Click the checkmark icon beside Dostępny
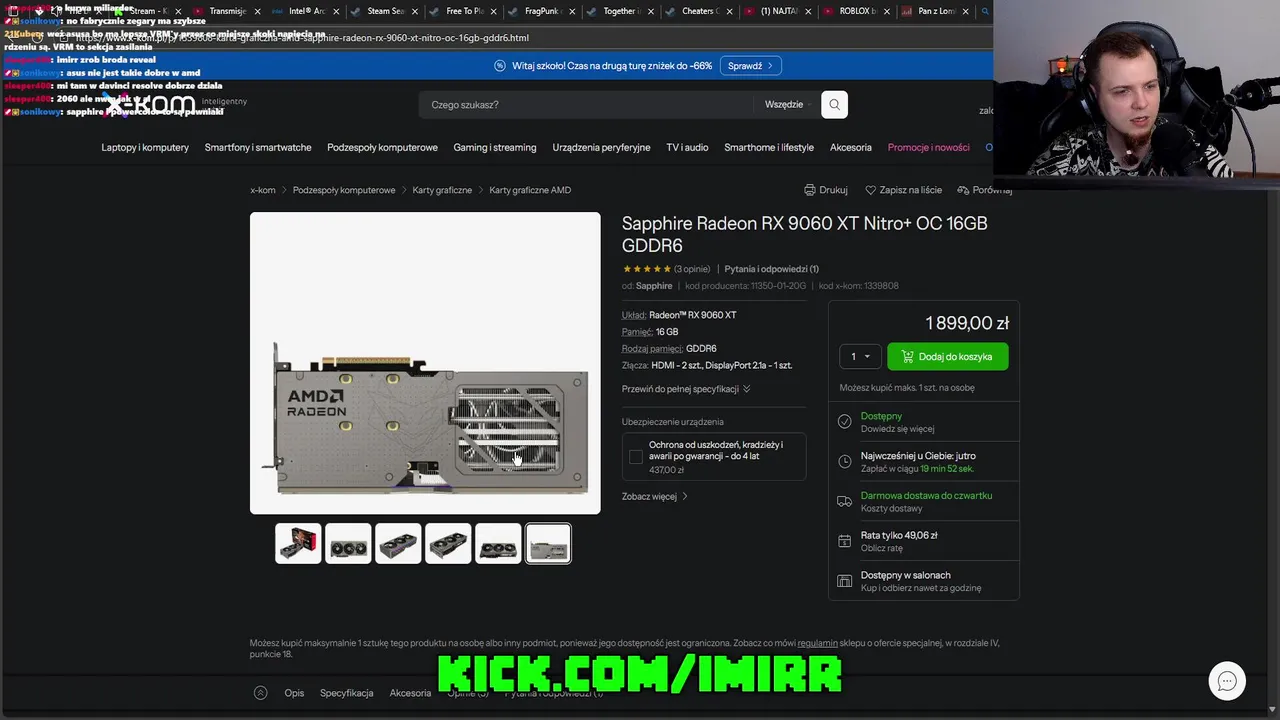 [x=844, y=422]
